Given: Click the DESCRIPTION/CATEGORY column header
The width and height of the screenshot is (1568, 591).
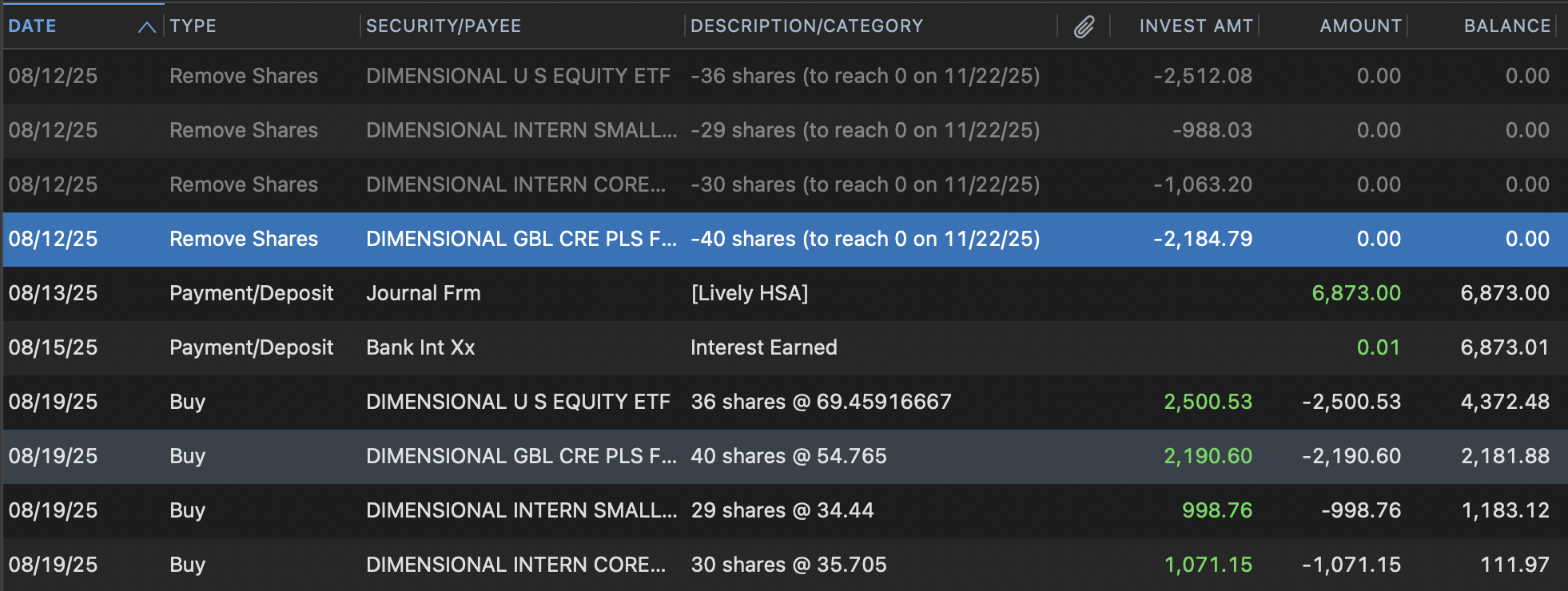Looking at the screenshot, I should point(807,26).
